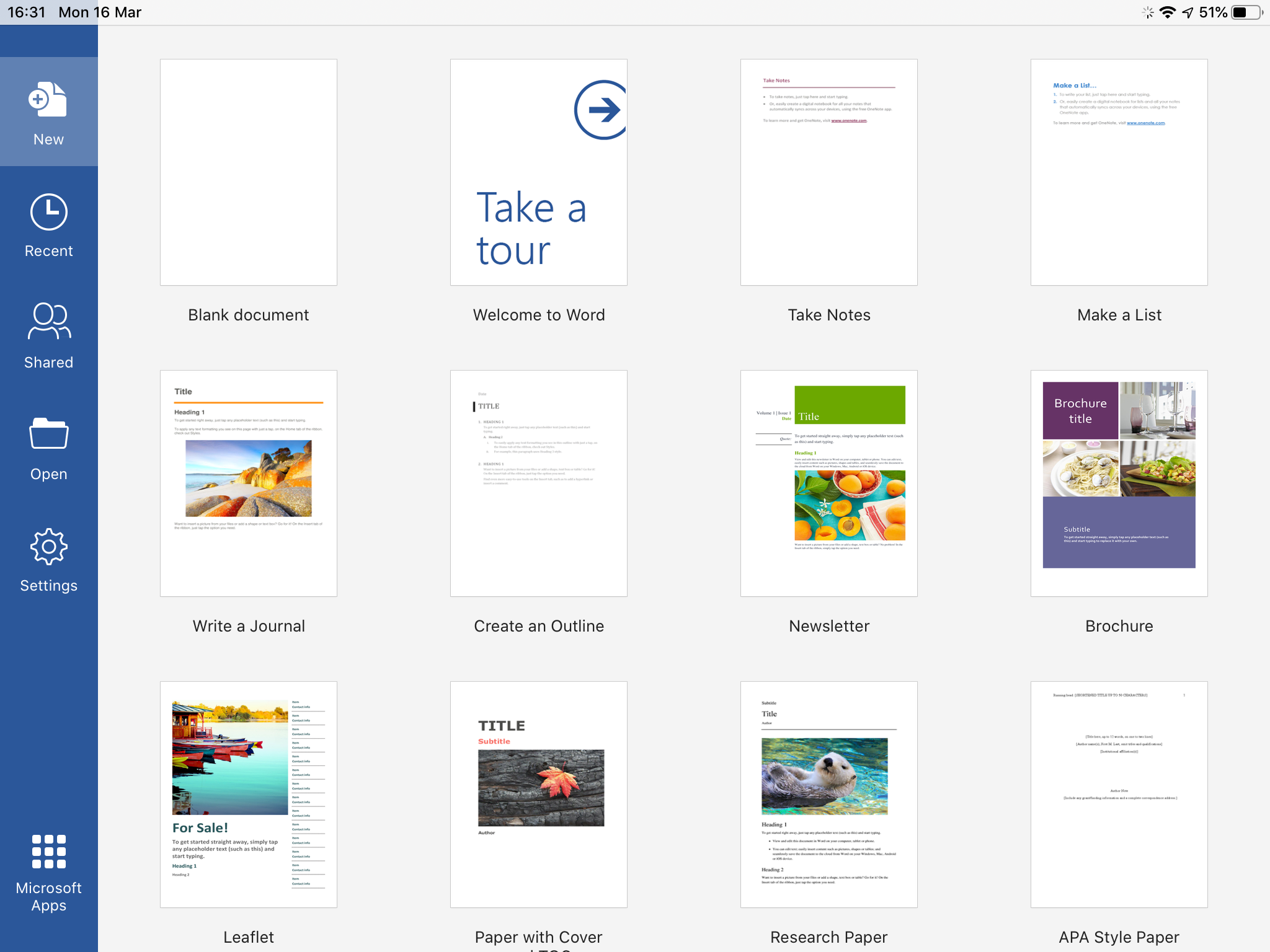Tap the battery icon in status bar
This screenshot has height=952, width=1270.
1246,12
